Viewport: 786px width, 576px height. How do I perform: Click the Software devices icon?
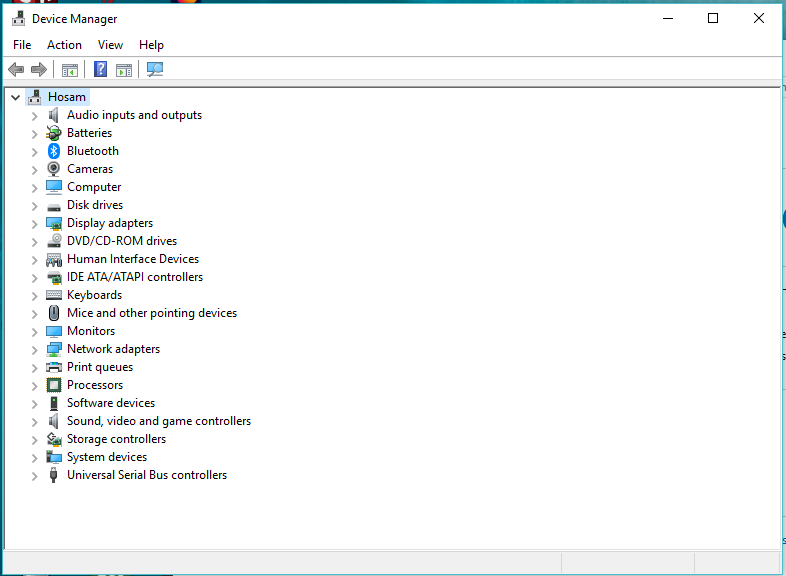point(54,403)
